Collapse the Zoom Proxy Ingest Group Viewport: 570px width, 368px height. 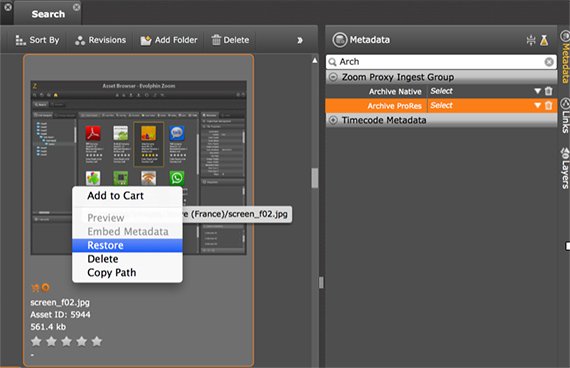click(333, 77)
